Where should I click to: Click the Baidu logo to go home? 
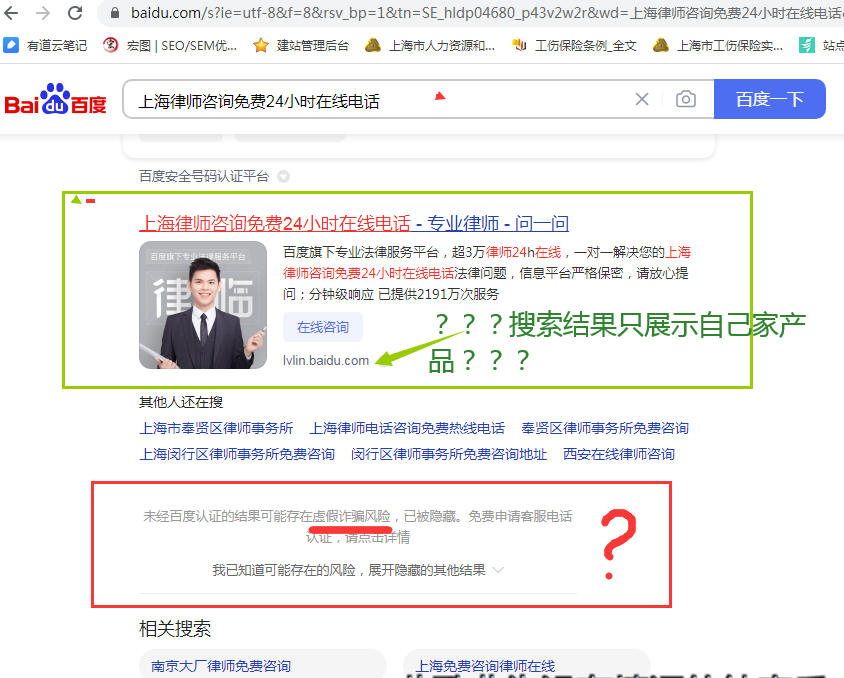pyautogui.click(x=55, y=99)
